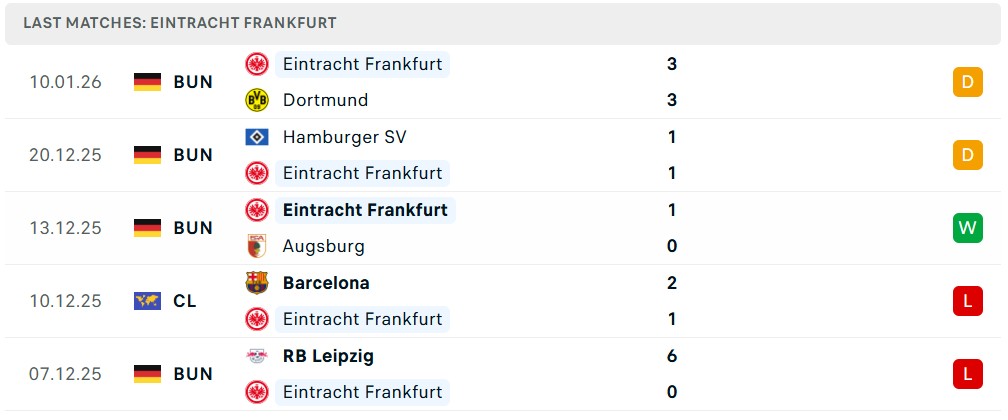Image resolution: width=1008 pixels, height=420 pixels.
Task: Click German flag on the 10.01.26 match
Action: [x=147, y=82]
